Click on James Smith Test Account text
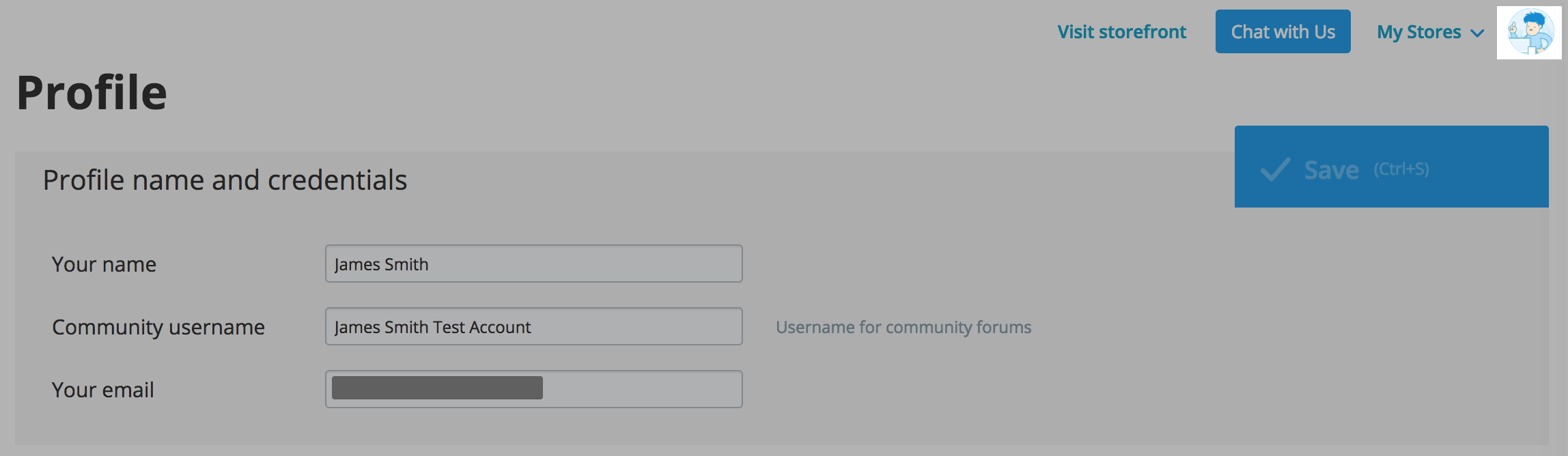Image resolution: width=1568 pixels, height=456 pixels. [x=432, y=327]
